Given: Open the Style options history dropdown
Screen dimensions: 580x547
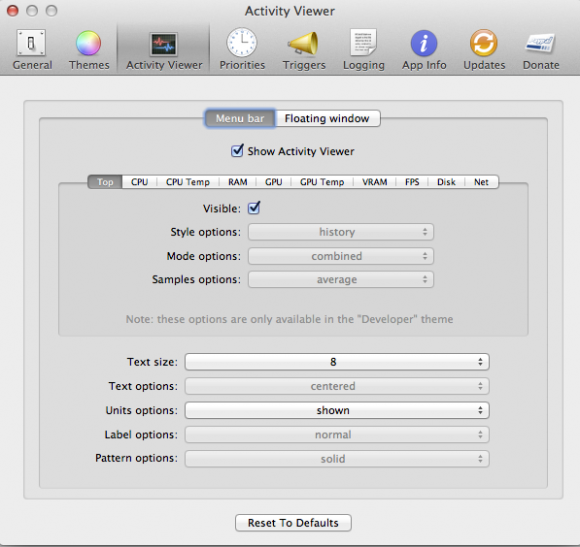Looking at the screenshot, I should tap(341, 232).
